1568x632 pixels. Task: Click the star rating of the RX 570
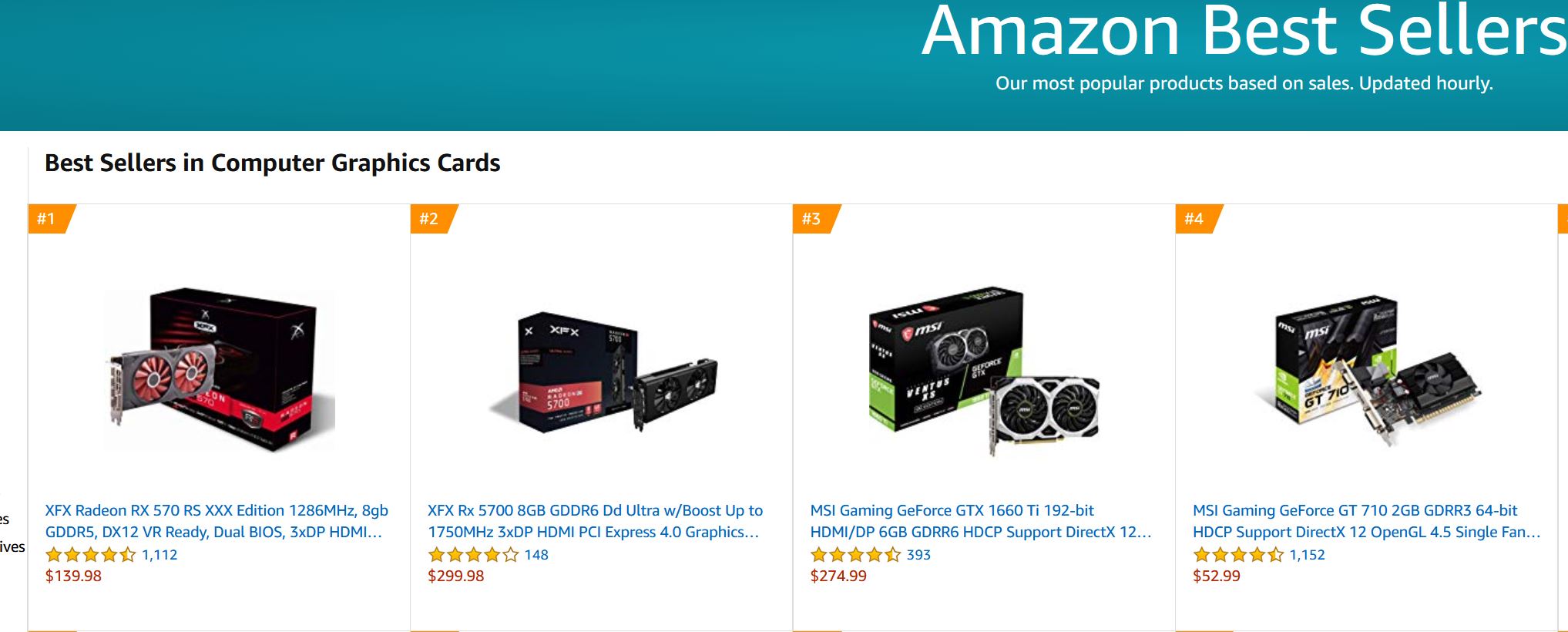pos(90,555)
